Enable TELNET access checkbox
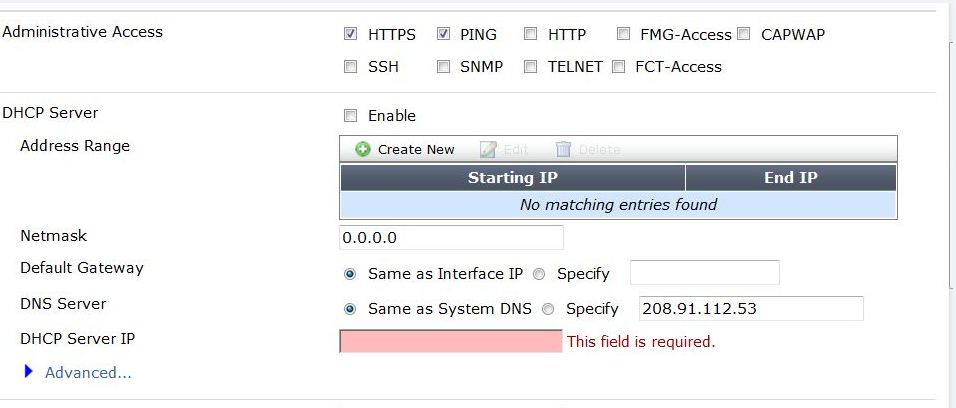The height and width of the screenshot is (408, 956). click(x=530, y=67)
